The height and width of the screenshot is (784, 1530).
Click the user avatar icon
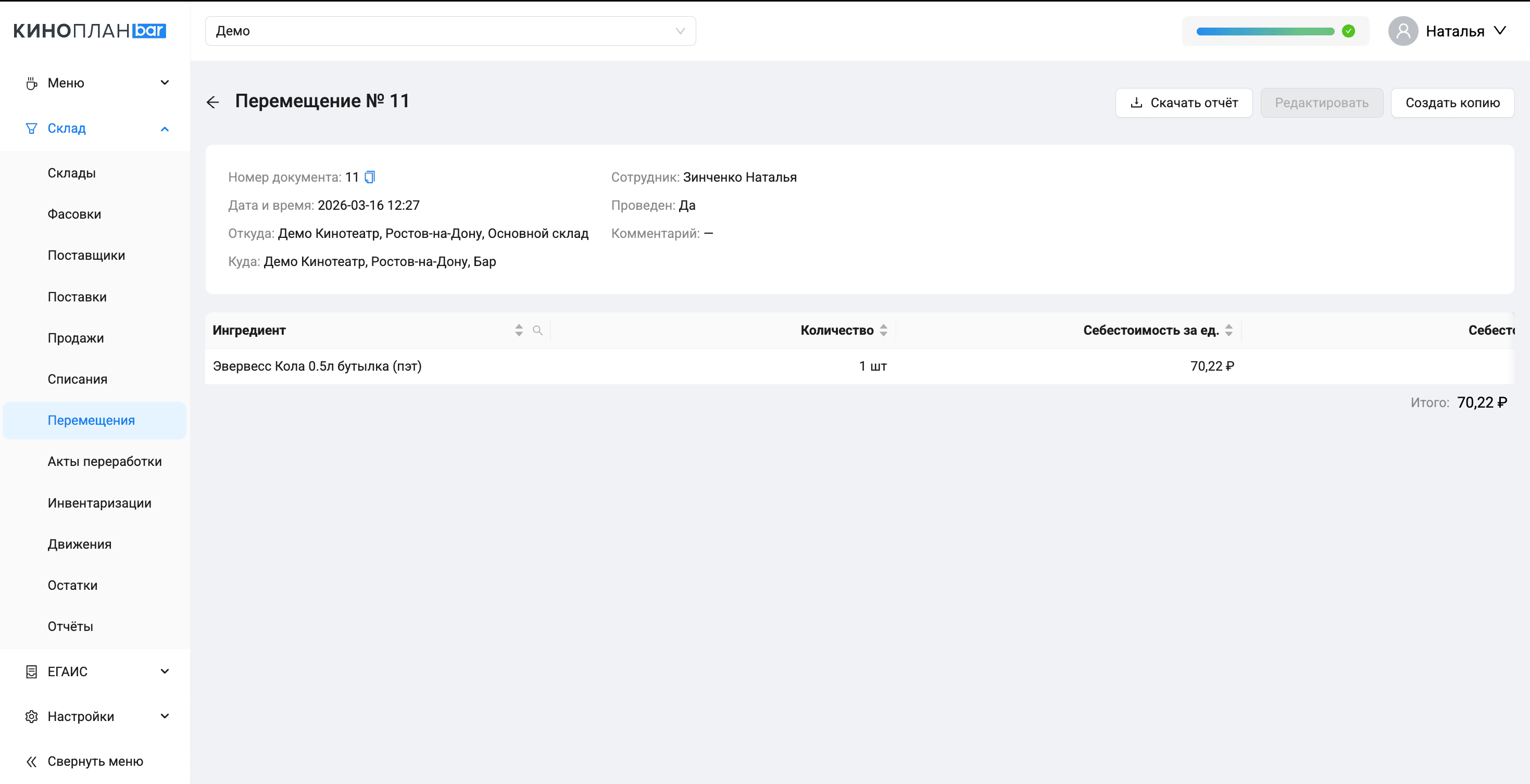(1402, 31)
